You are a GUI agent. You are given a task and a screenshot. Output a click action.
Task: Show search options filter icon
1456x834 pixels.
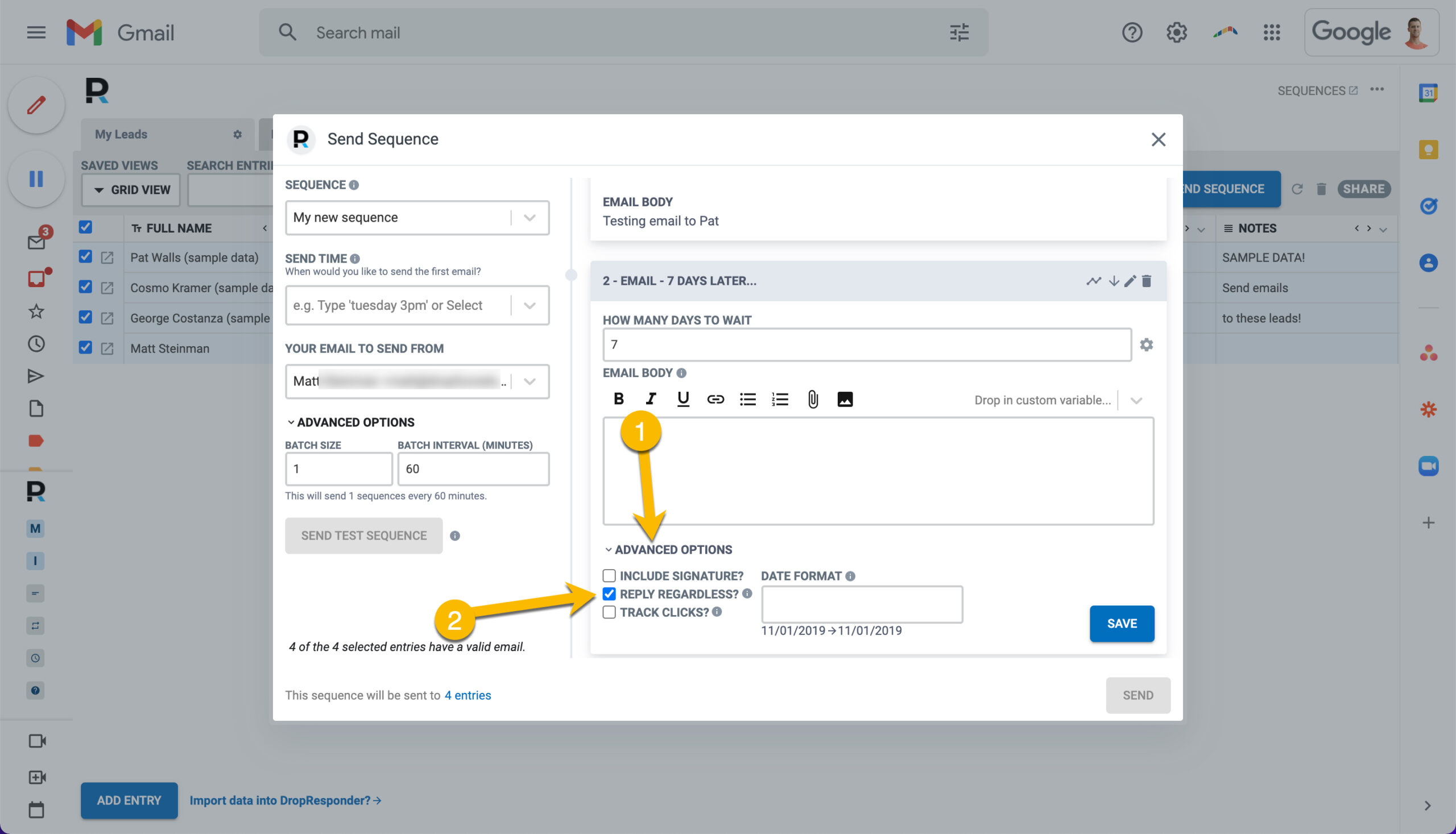pos(959,32)
